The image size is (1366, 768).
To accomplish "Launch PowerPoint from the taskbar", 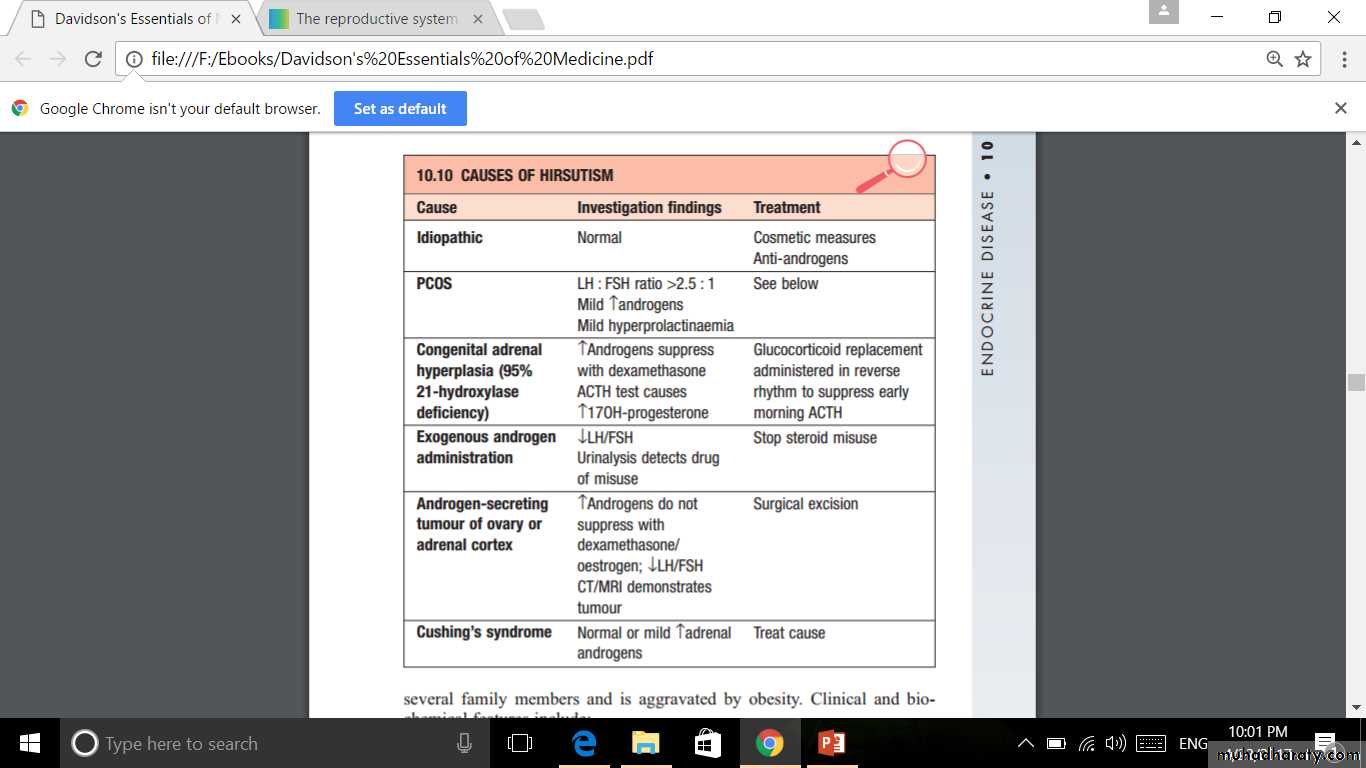I will (x=831, y=743).
